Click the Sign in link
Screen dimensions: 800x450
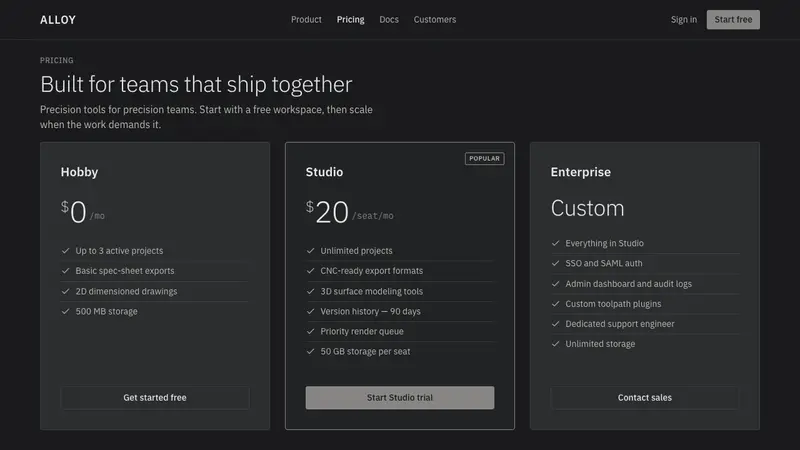point(684,19)
